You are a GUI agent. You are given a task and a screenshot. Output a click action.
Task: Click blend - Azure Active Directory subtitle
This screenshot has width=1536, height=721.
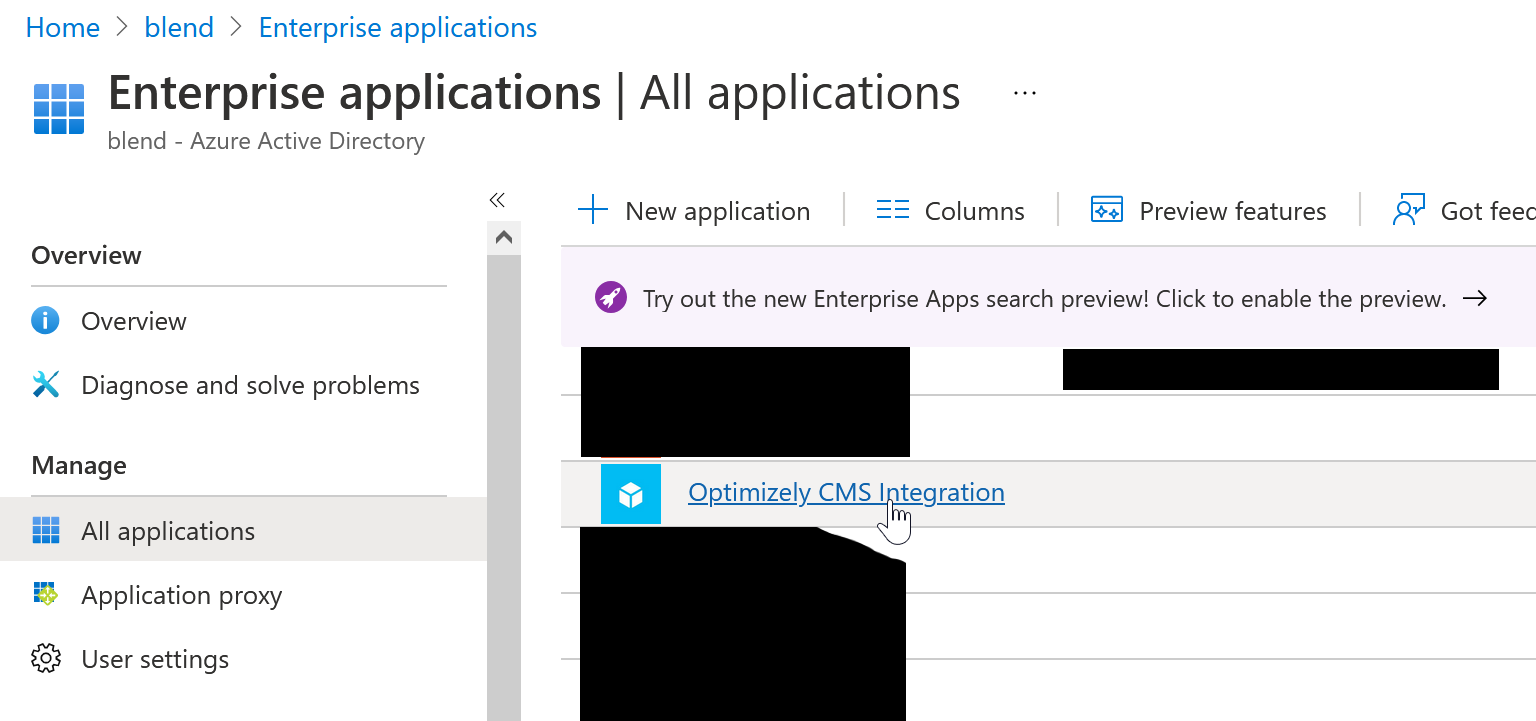click(x=266, y=141)
